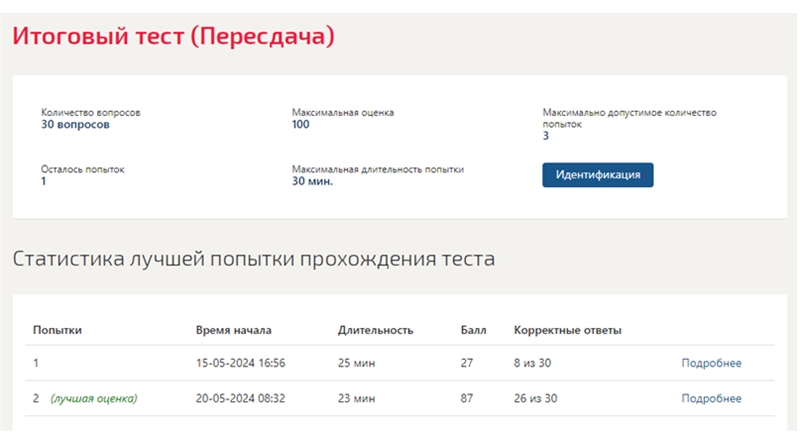Click the Статистика лучшей попытки heading
800x437 pixels.
click(x=254, y=259)
